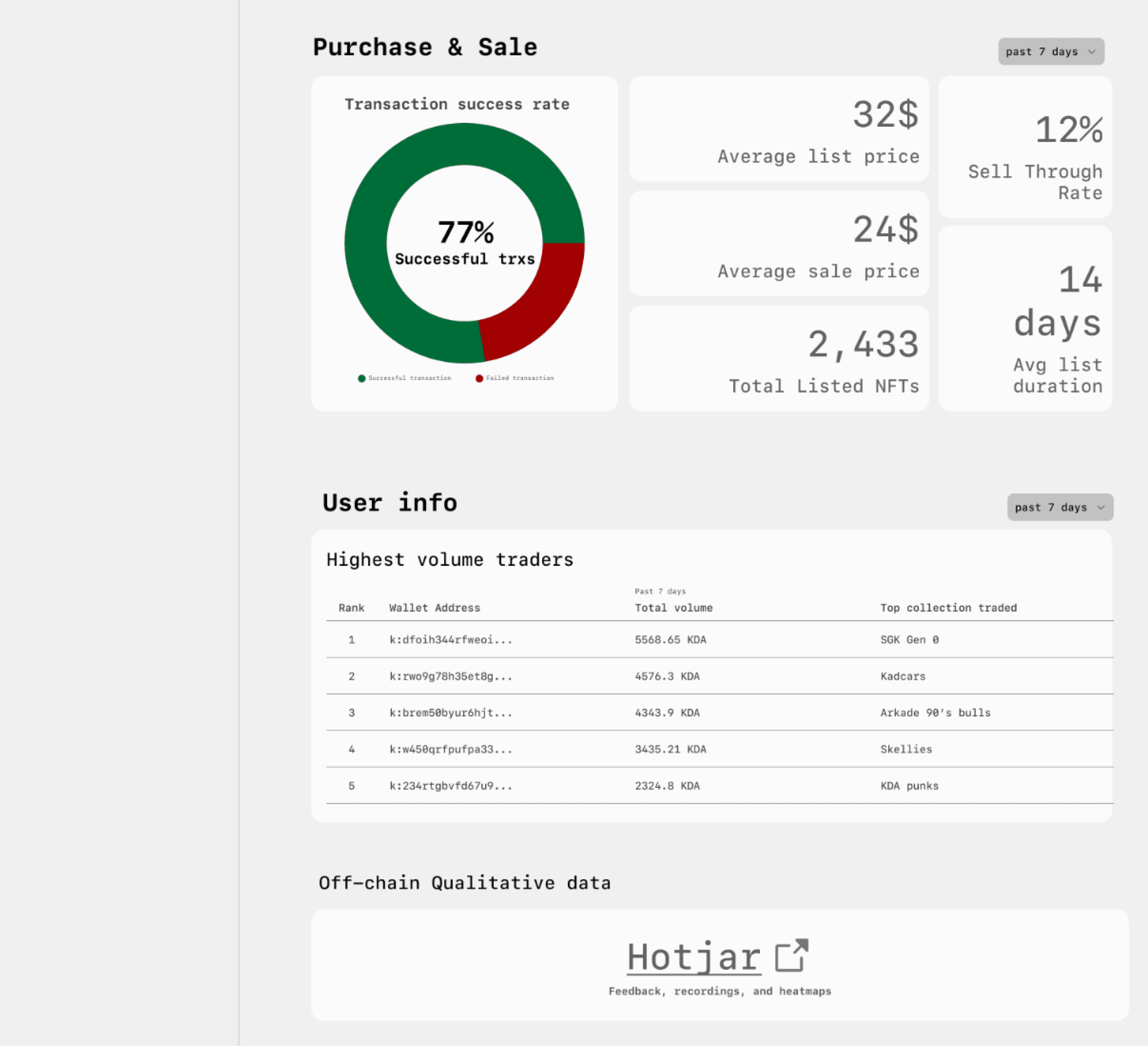Click green Successful transaction legend dot

click(362, 378)
